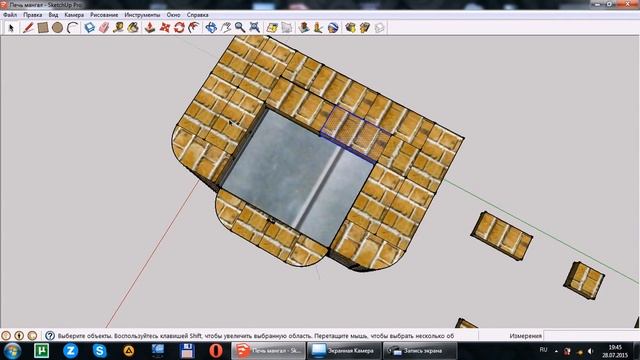
Task: Open the Инструменты menu
Action: click(142, 15)
